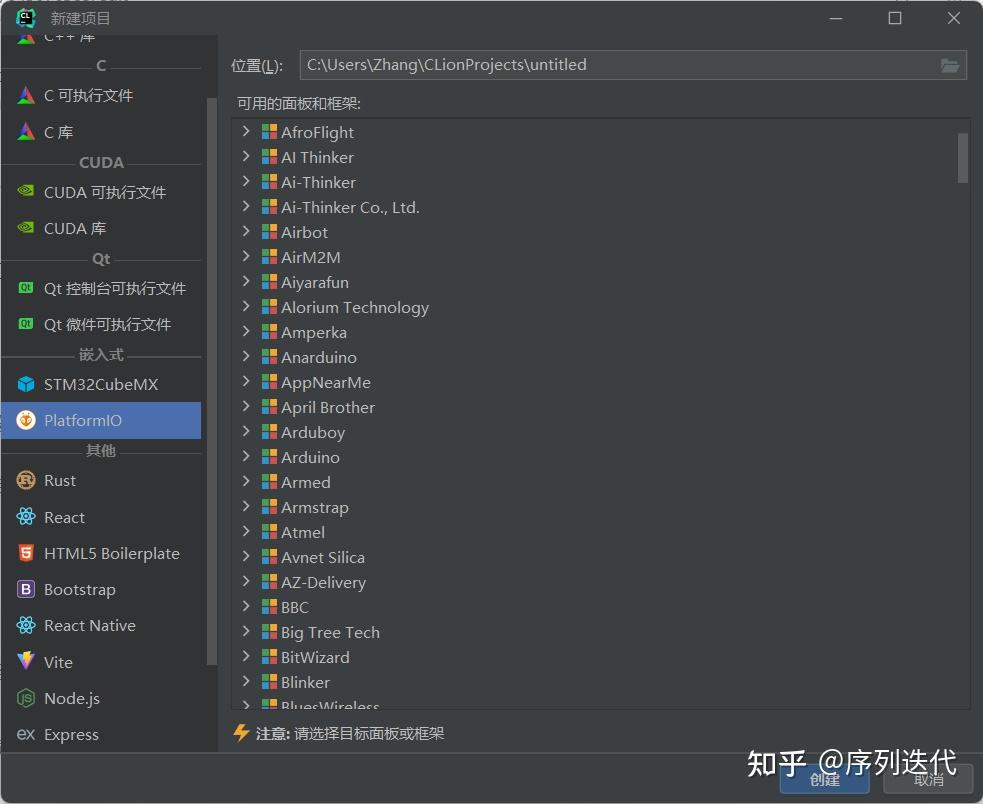Expand the AfroFlight tree node

click(x=246, y=131)
